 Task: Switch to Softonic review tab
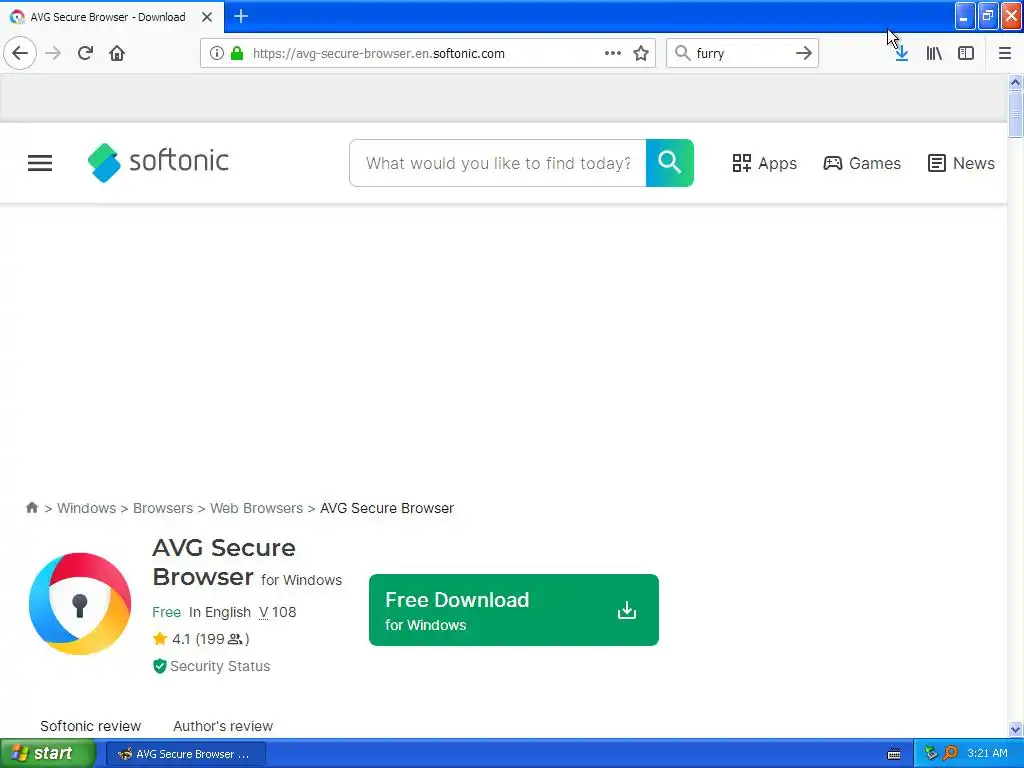coord(90,726)
